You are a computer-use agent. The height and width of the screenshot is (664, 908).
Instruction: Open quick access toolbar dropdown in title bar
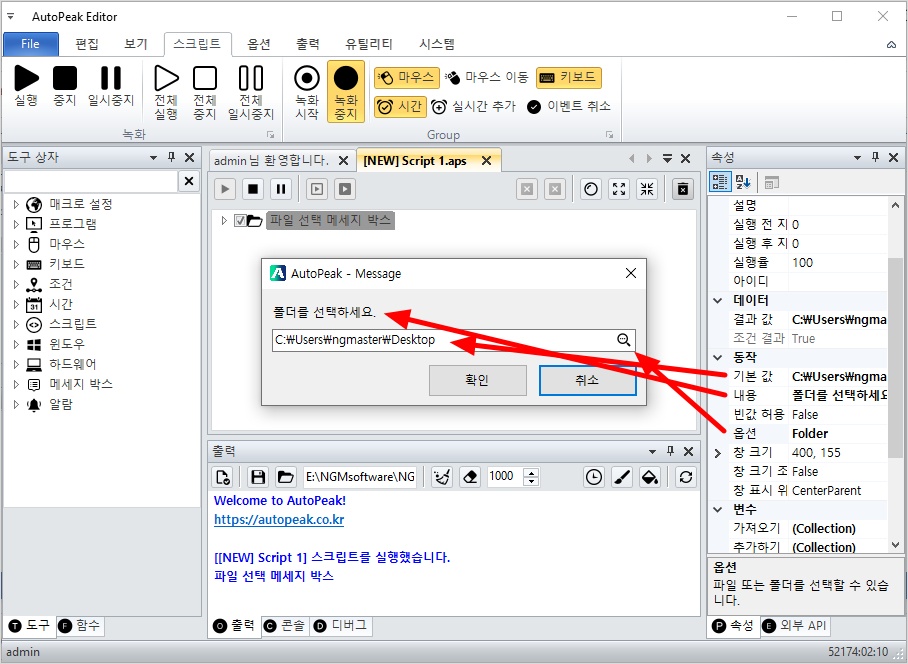click(x=10, y=16)
